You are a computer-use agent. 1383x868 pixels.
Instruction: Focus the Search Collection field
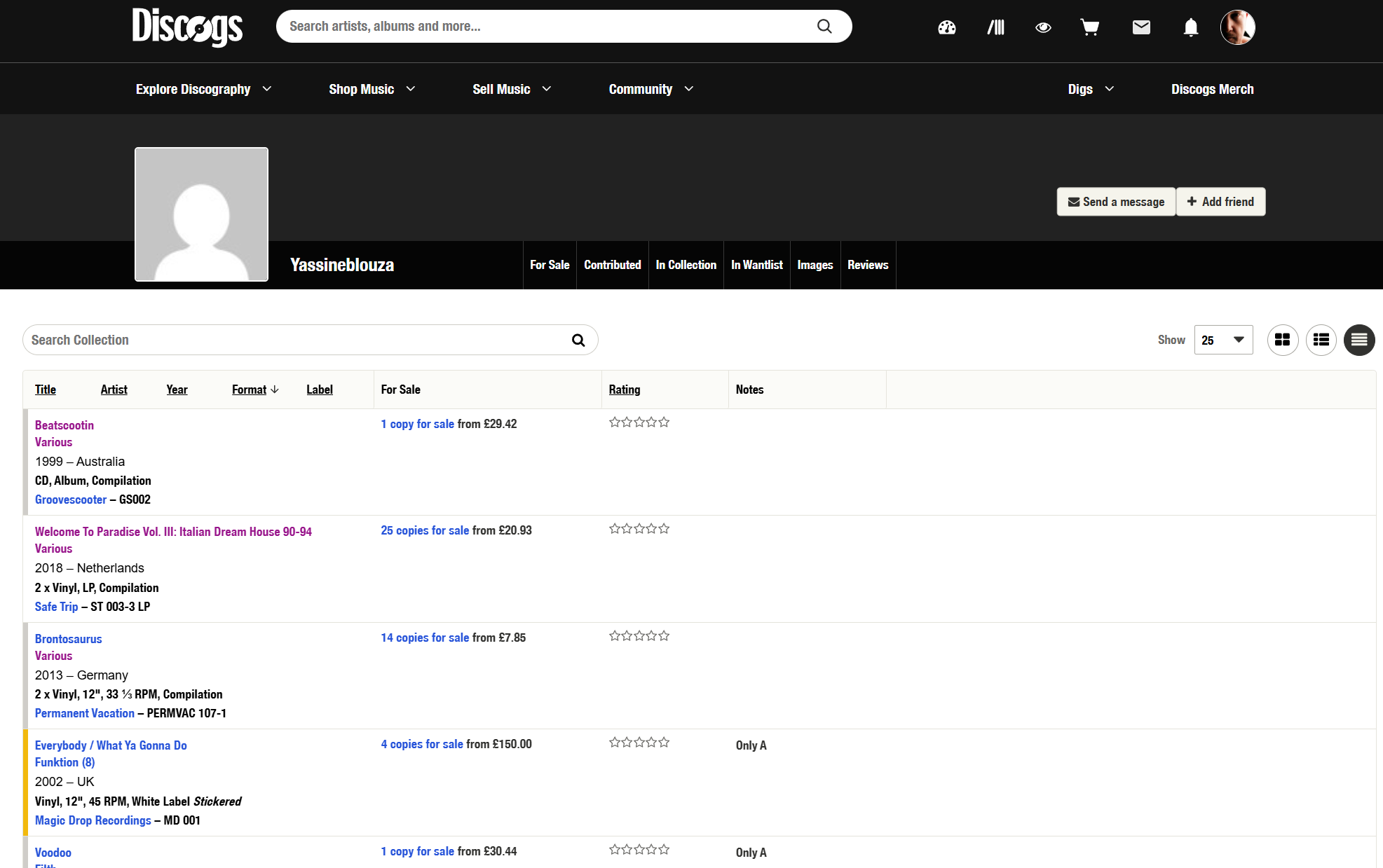point(311,340)
